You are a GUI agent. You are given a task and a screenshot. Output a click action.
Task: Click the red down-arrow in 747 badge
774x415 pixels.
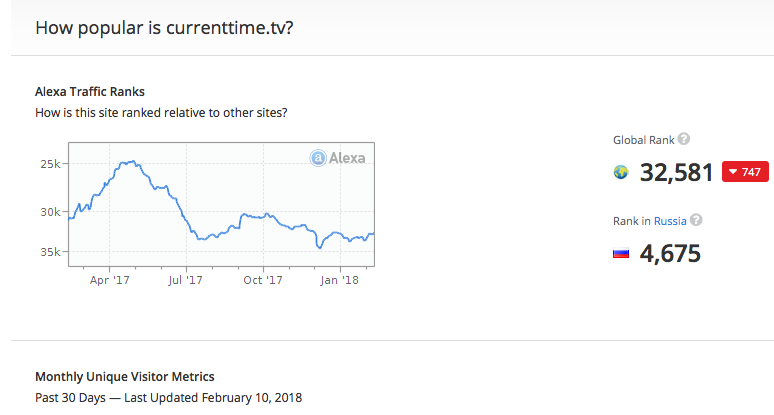(733, 172)
